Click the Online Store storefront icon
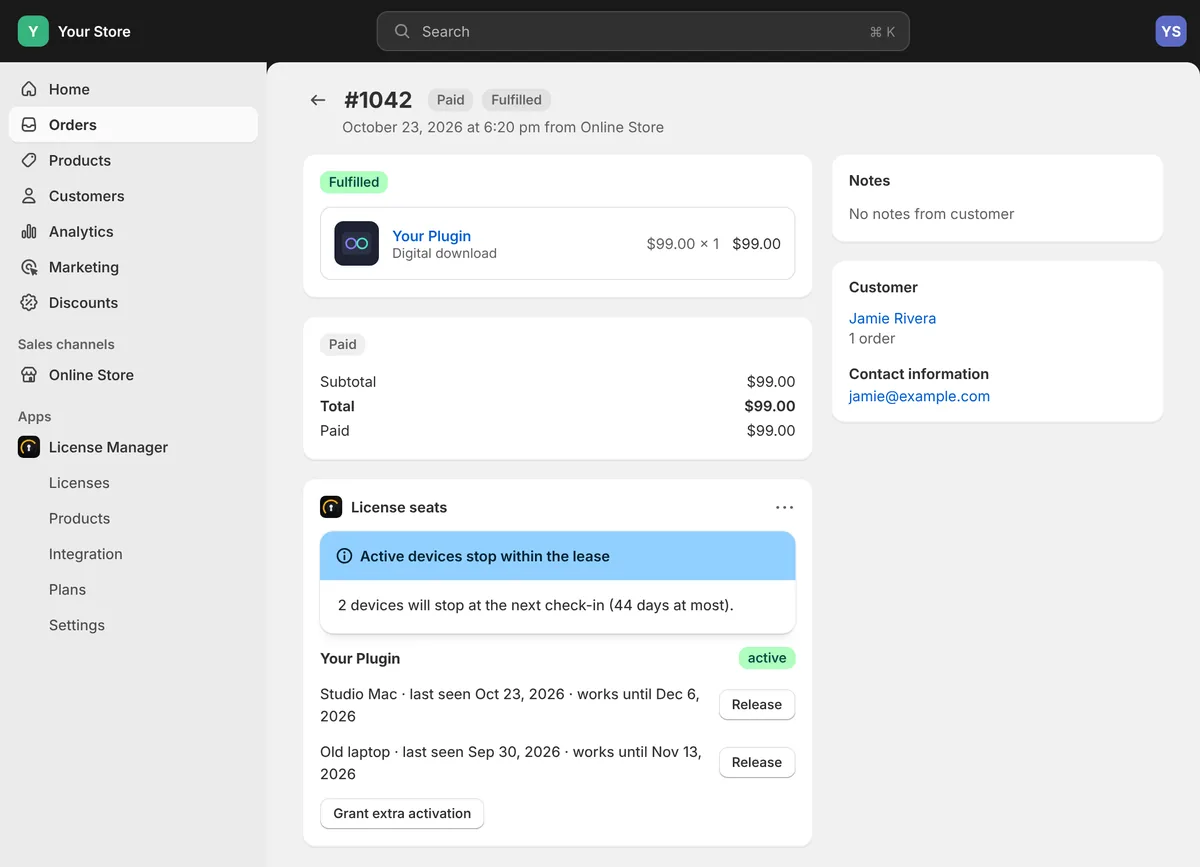Screen dimensions: 1200x867 (29, 375)
